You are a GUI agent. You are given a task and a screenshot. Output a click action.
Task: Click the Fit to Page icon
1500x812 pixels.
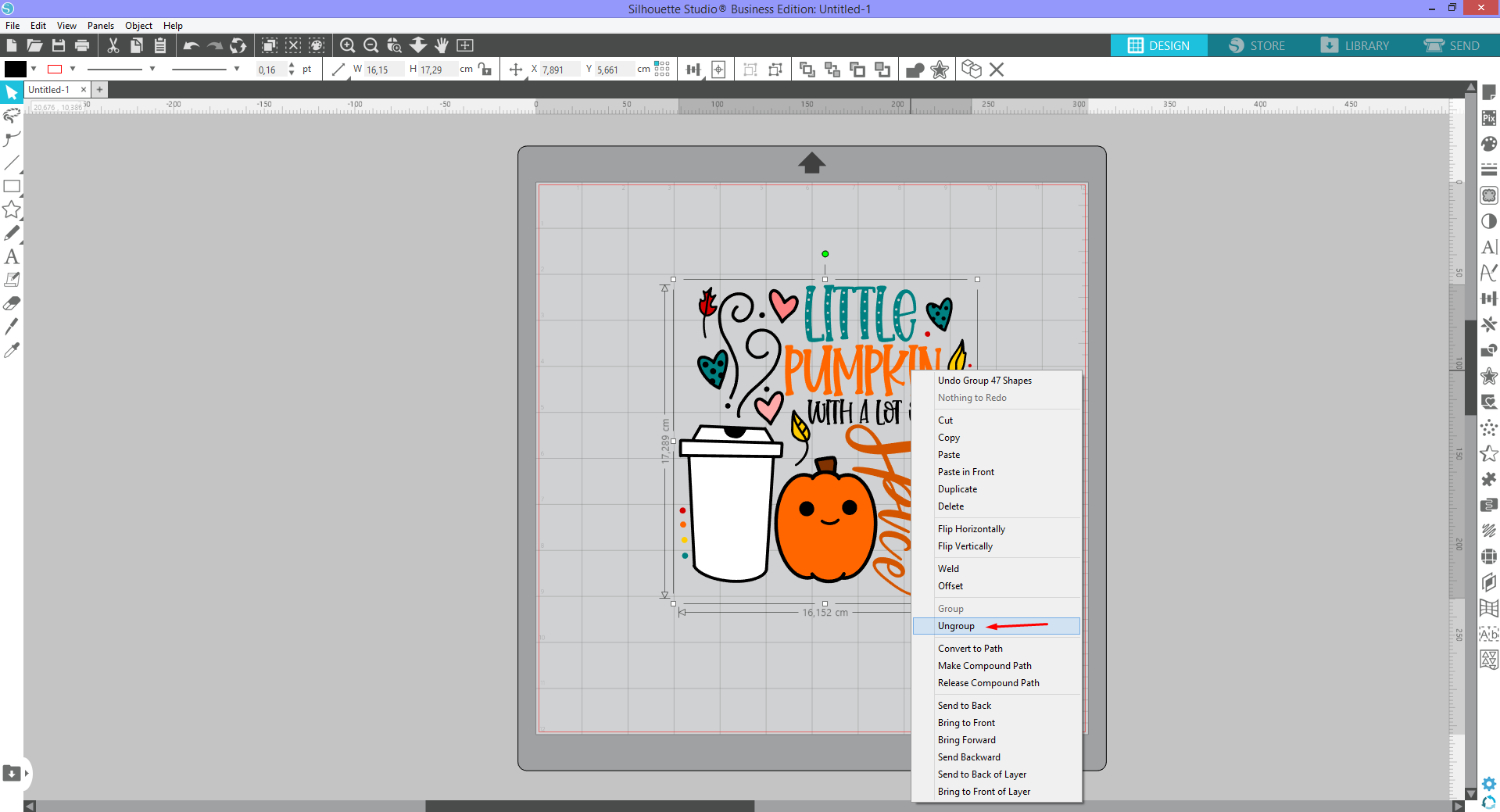[465, 46]
